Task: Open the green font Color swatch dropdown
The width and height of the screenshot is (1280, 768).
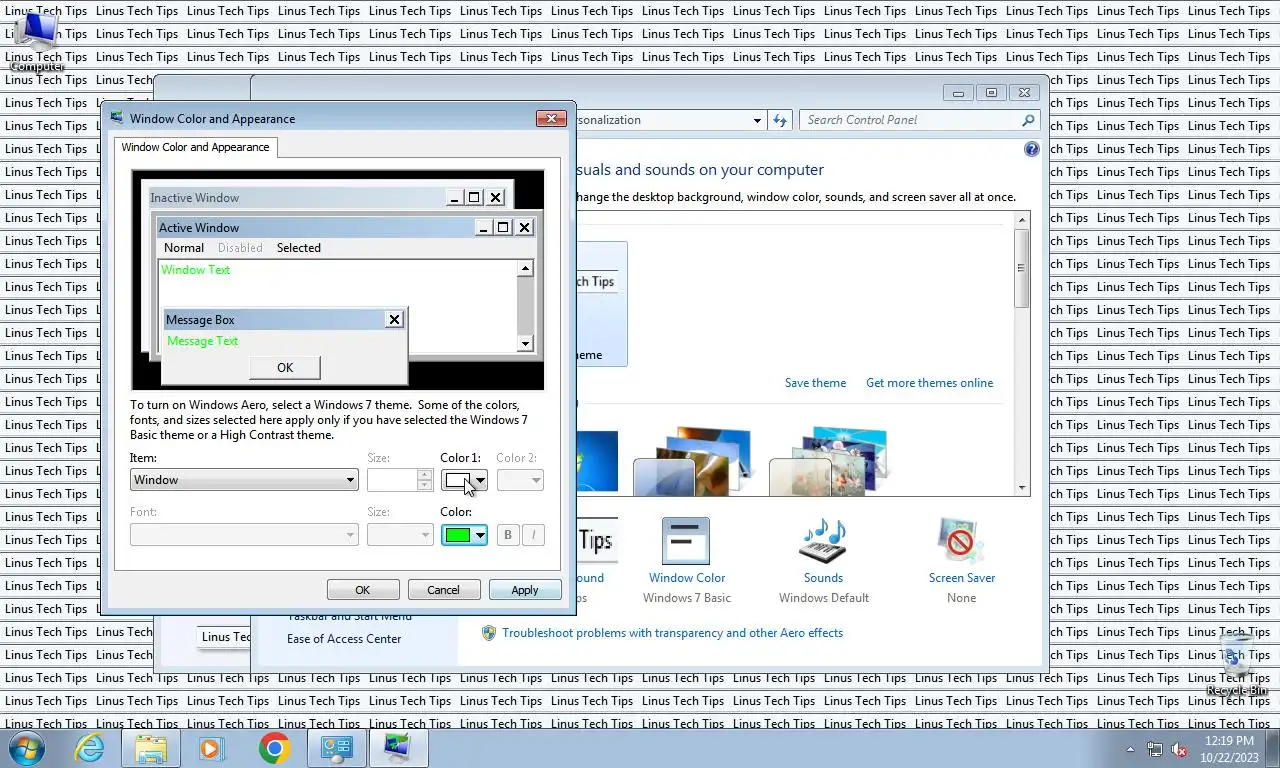Action: click(465, 535)
